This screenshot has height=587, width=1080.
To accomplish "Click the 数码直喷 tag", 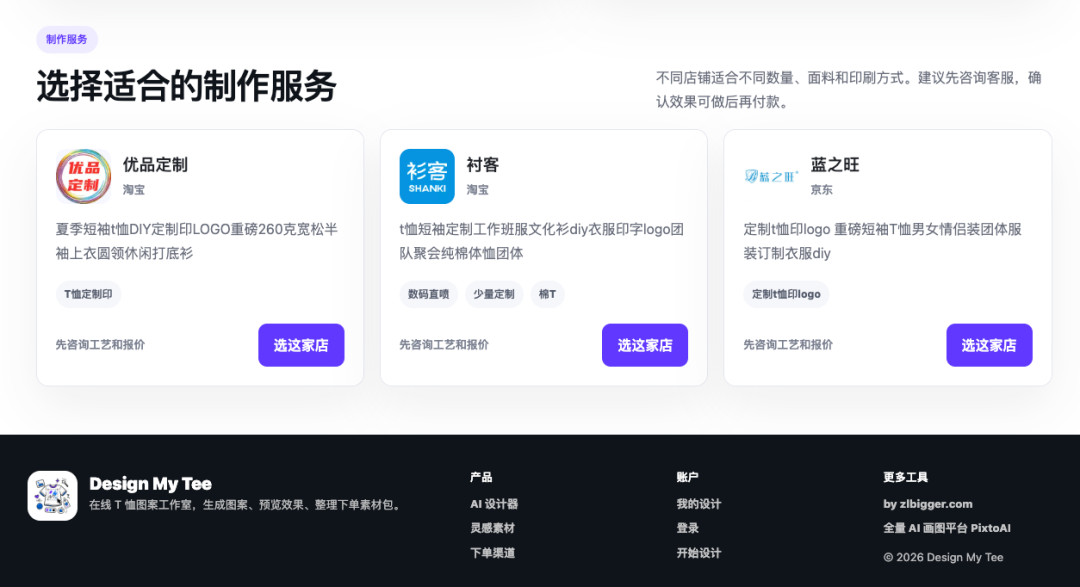I will tap(428, 294).
